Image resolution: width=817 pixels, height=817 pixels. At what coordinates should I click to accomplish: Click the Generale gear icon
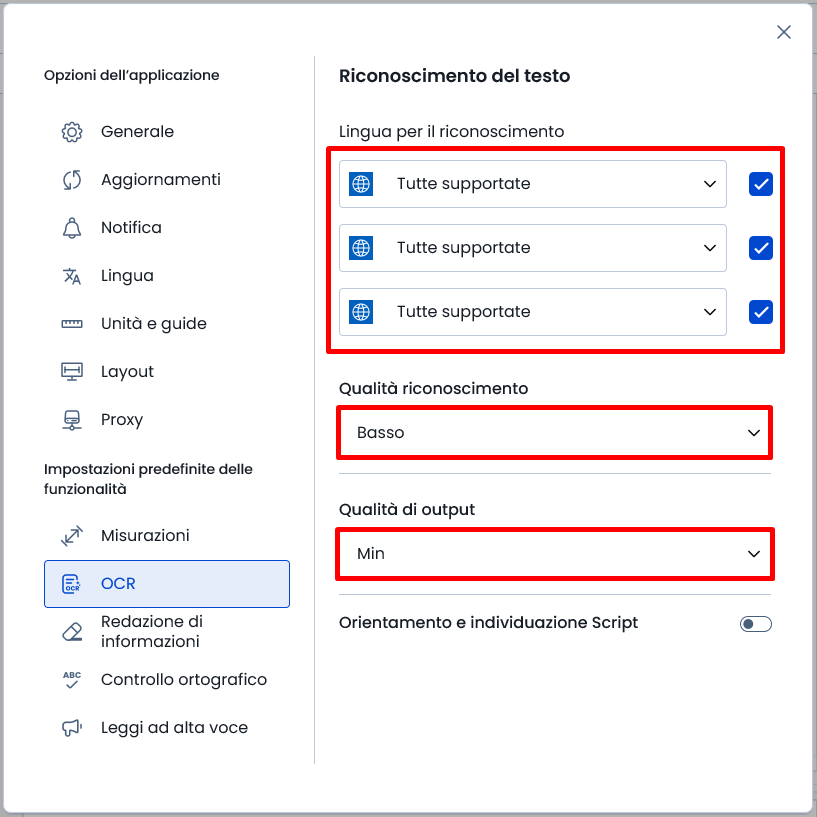72,132
